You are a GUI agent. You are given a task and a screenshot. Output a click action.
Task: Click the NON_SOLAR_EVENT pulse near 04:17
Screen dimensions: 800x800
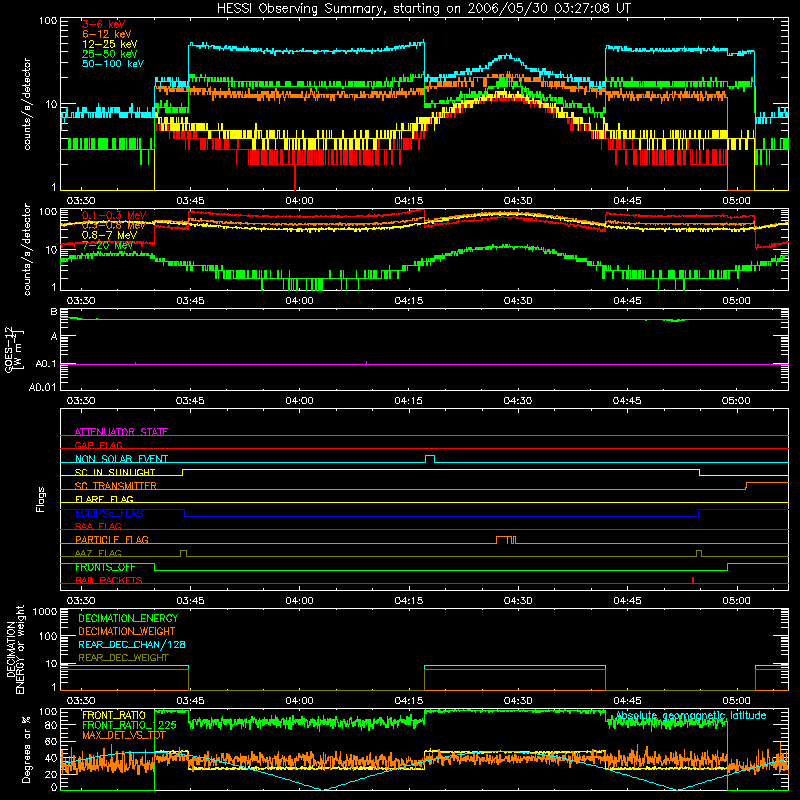(x=430, y=459)
